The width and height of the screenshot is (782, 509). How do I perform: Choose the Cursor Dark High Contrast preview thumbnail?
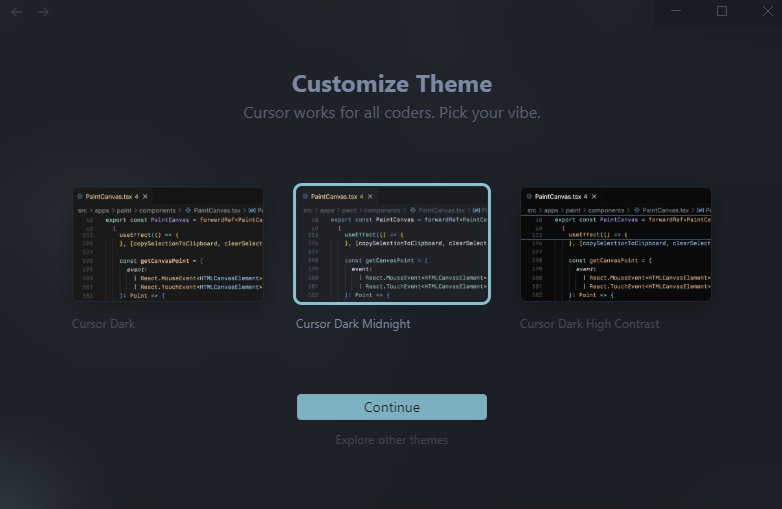pyautogui.click(x=615, y=244)
